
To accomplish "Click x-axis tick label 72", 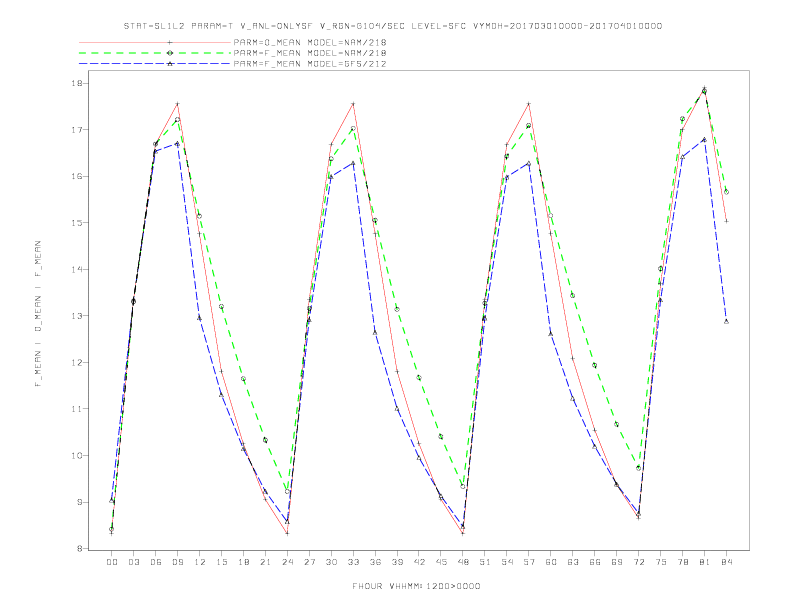I will click(638, 562).
